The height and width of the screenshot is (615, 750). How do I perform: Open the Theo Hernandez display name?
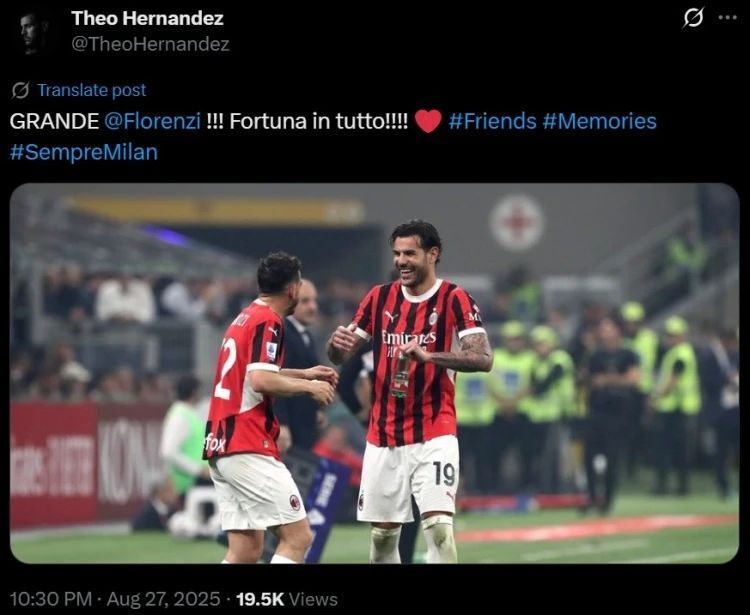147,18
